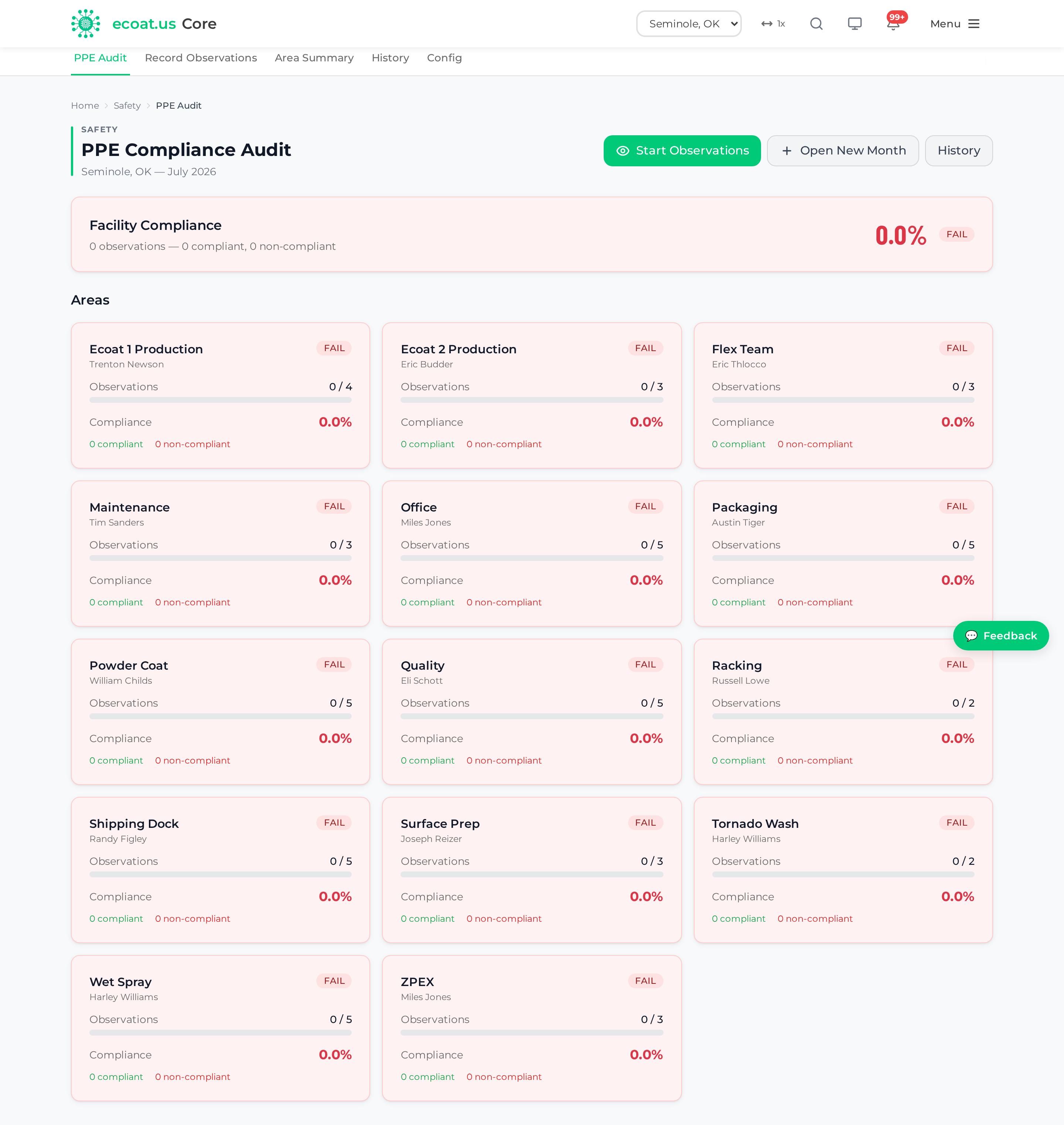Open the History tab in navigation
Viewport: 1064px width, 1125px height.
click(x=390, y=58)
